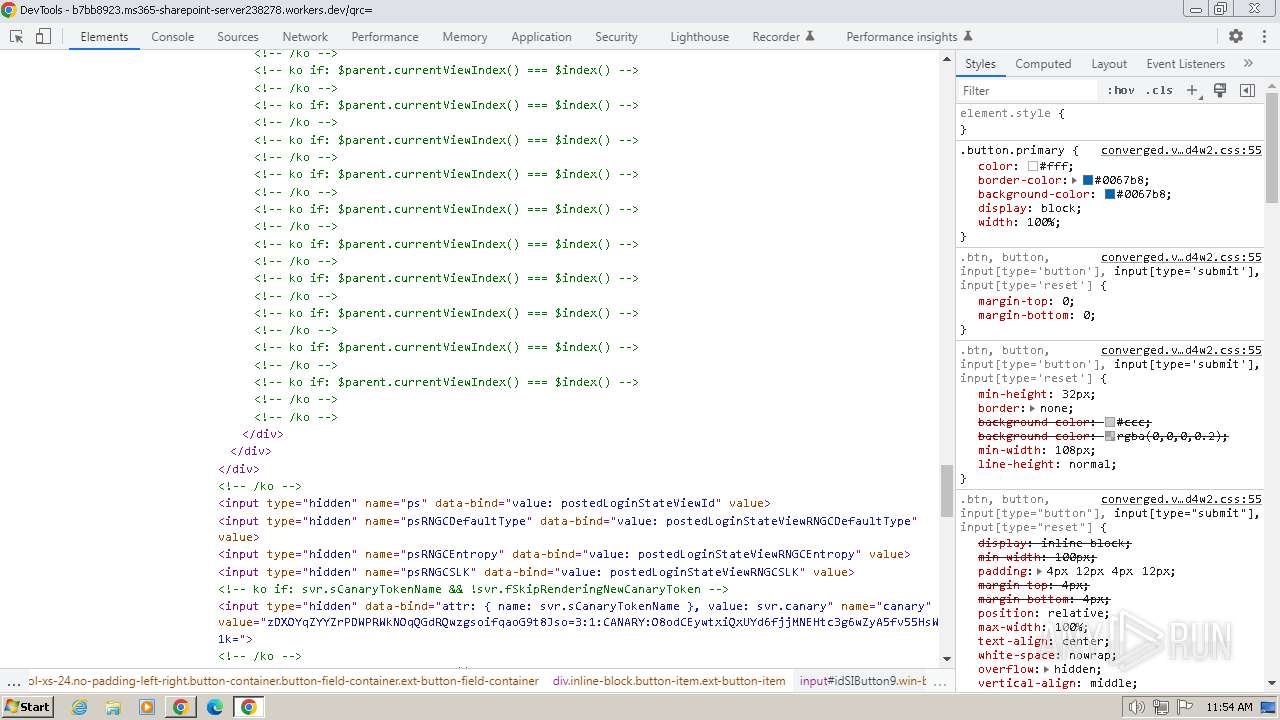1280x720 pixels.
Task: Open the Event Listeners sidebar tab
Action: (x=1185, y=63)
